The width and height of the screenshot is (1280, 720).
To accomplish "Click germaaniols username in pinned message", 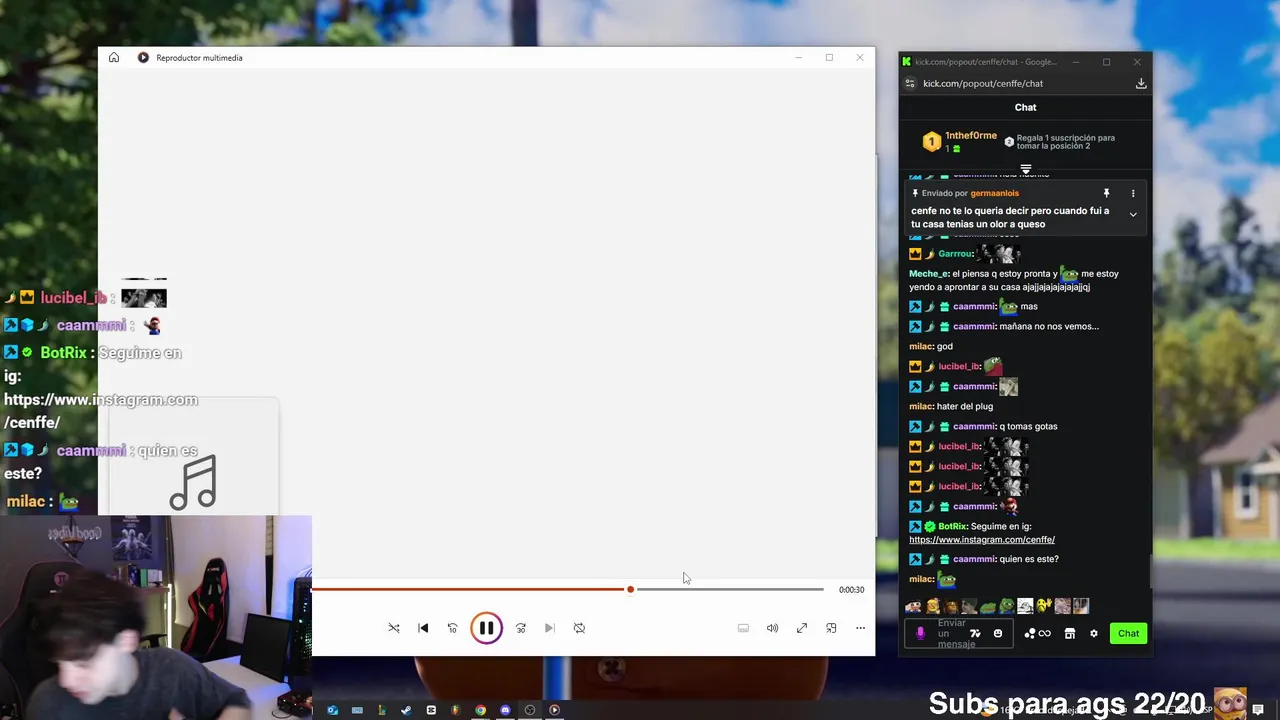I will pyautogui.click(x=994, y=193).
